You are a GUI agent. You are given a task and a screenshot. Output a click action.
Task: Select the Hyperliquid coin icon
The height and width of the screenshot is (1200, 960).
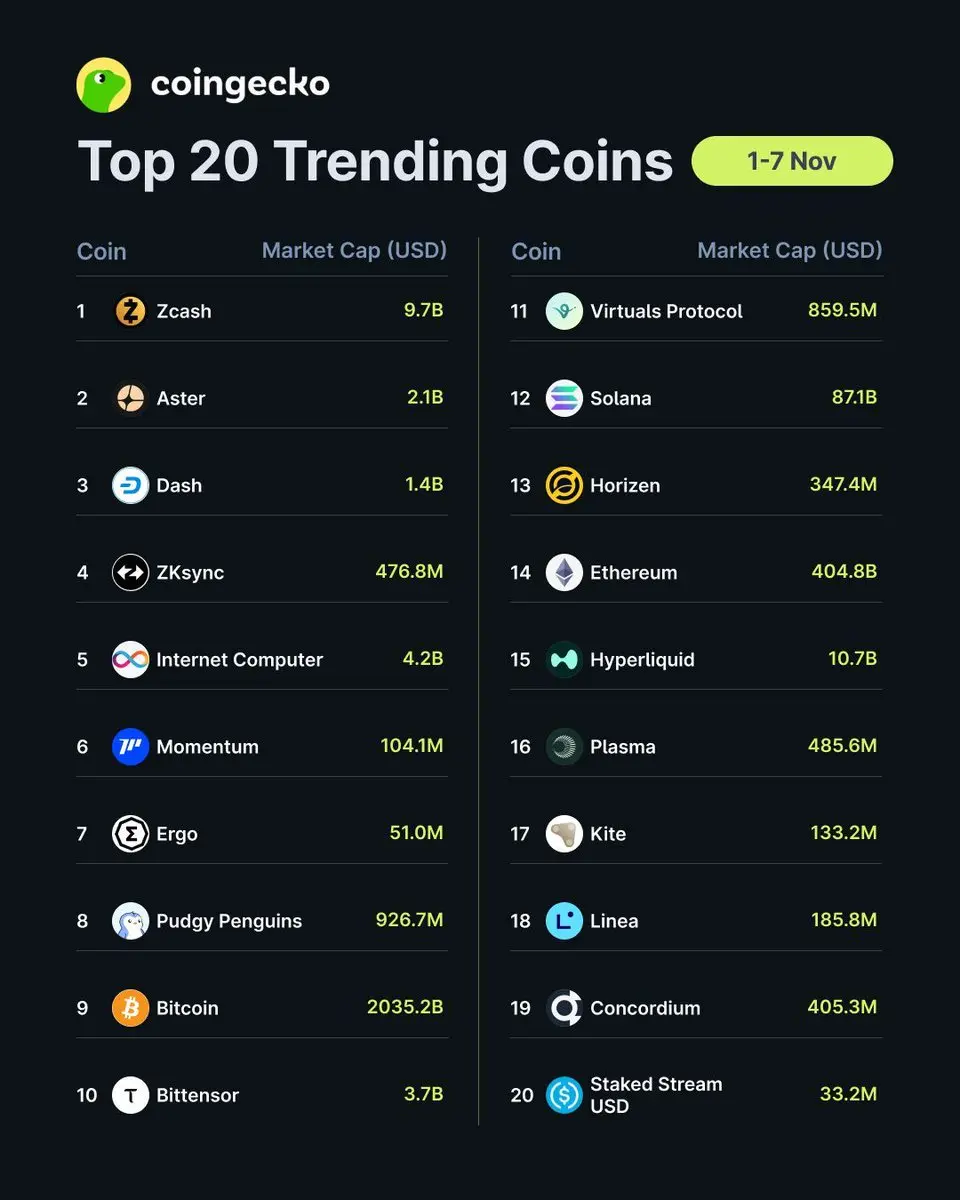coord(564,659)
